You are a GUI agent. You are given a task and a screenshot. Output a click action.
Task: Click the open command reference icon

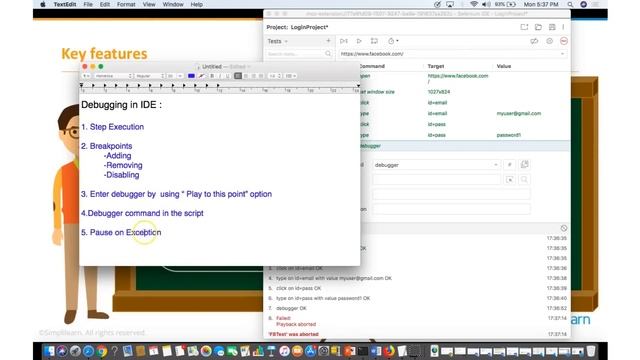[x=524, y=164]
